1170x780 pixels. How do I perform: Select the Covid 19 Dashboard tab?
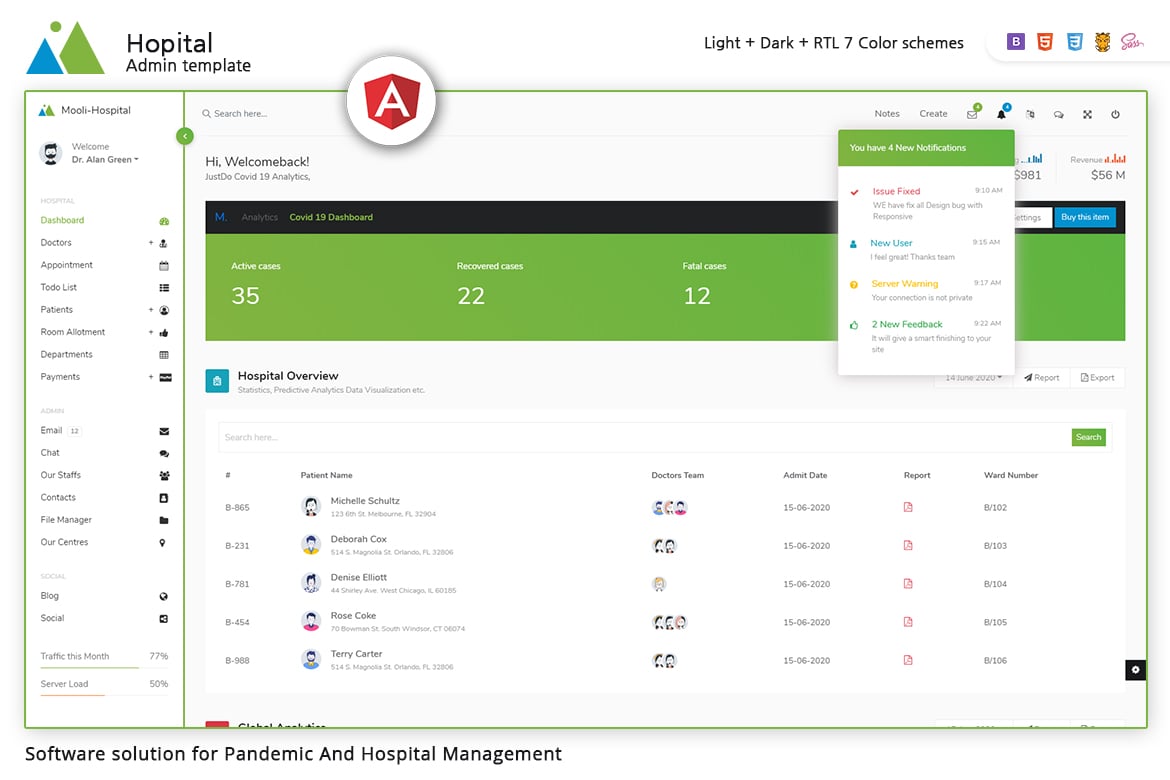(331, 217)
